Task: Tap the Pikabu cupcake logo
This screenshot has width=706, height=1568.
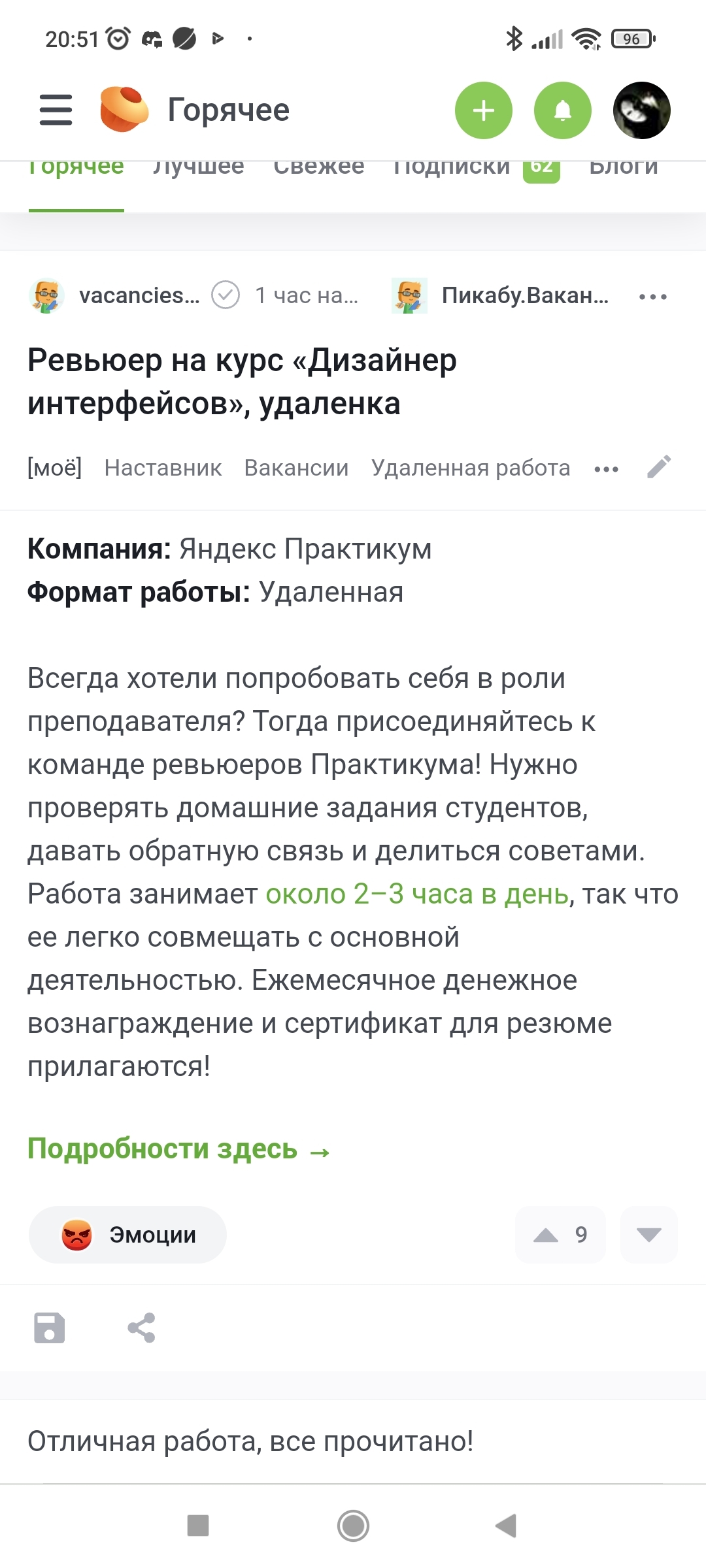Action: tap(124, 110)
